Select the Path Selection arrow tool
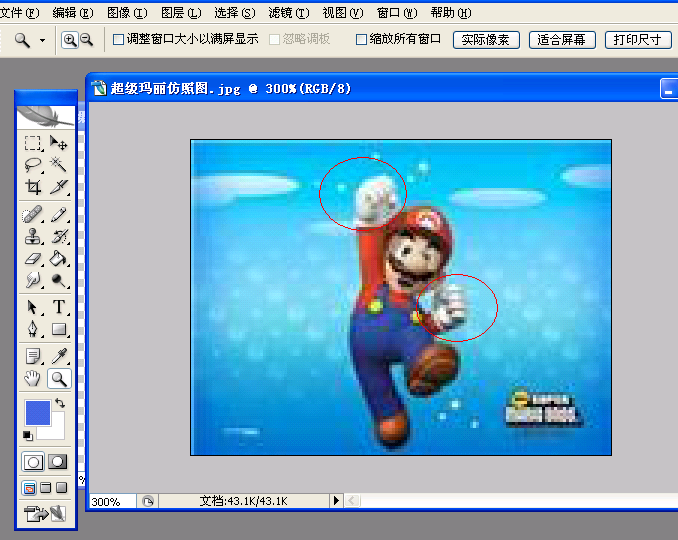Screen dimensions: 678x540 pyautogui.click(x=33, y=307)
